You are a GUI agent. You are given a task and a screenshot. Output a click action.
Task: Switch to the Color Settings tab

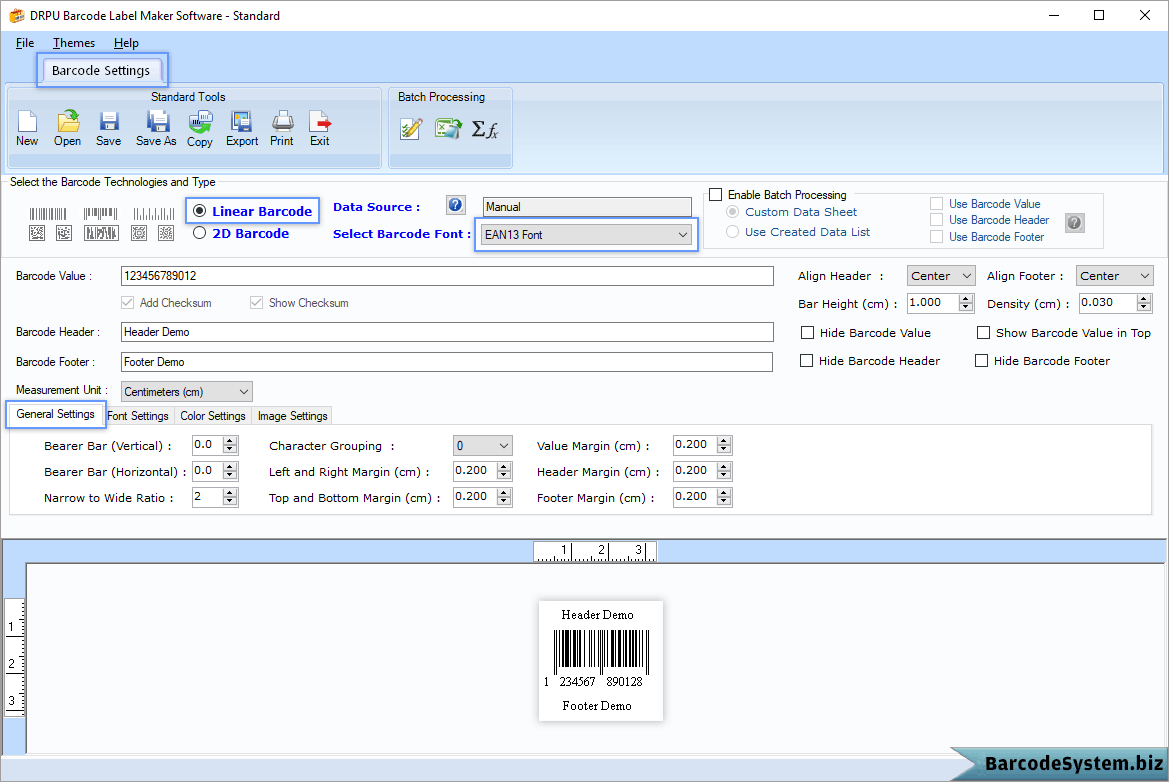click(x=212, y=416)
